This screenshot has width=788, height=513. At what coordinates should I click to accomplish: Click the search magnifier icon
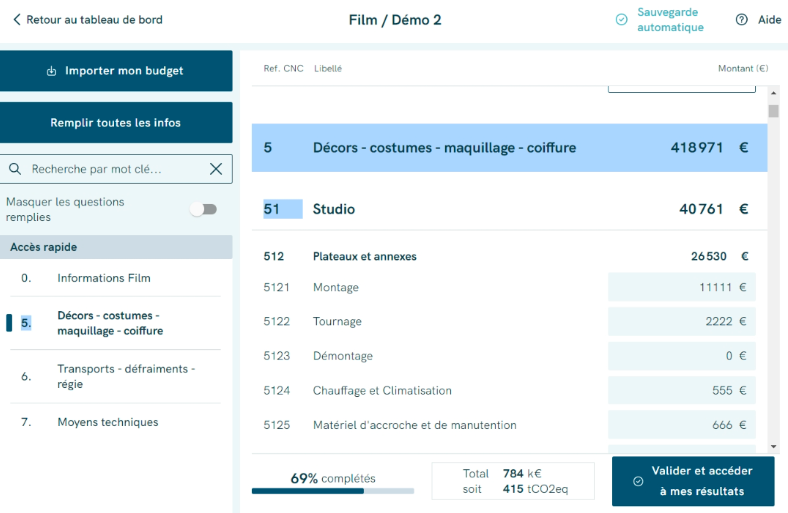point(15,169)
